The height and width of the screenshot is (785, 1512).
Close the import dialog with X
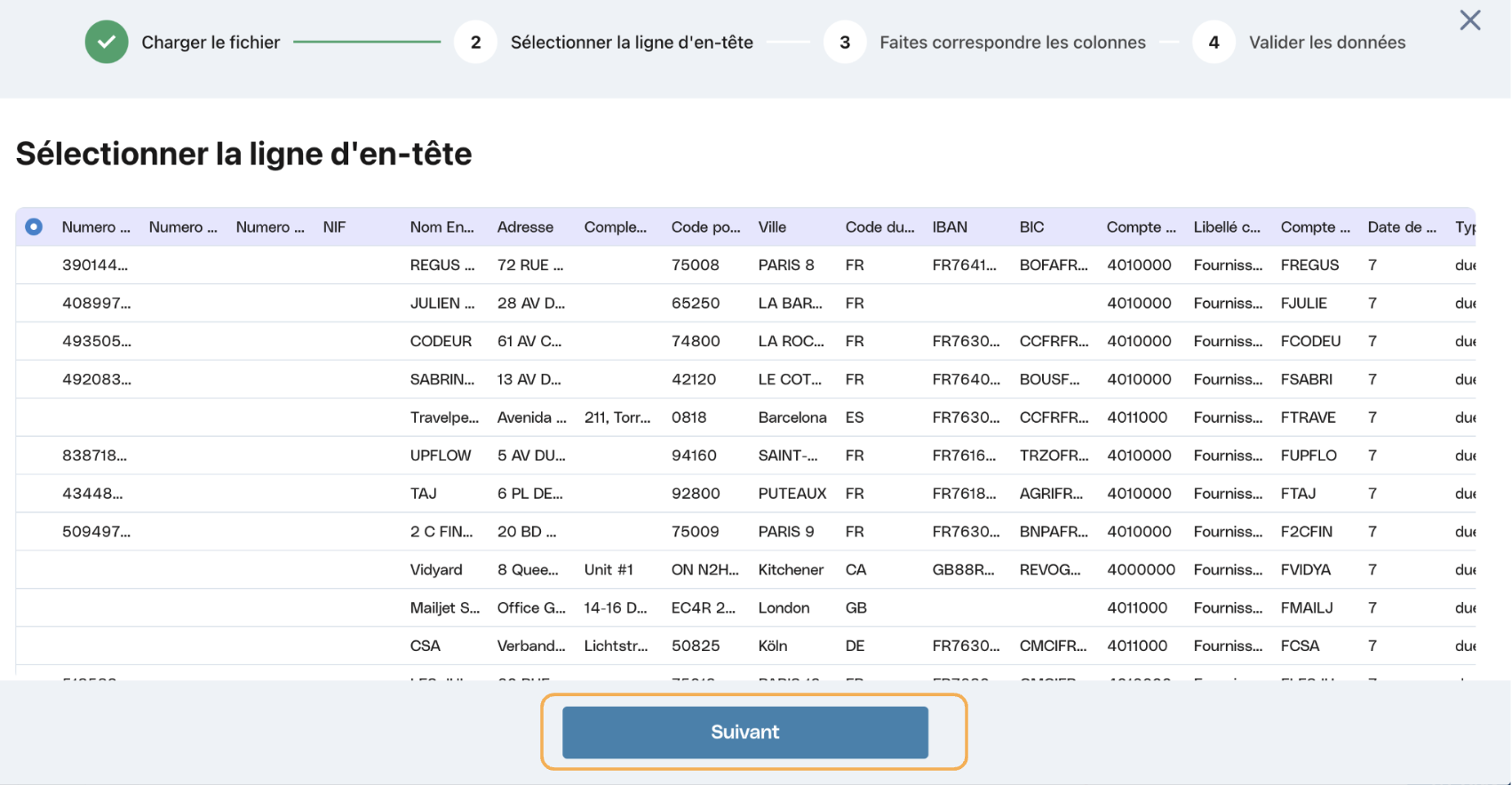click(1470, 20)
